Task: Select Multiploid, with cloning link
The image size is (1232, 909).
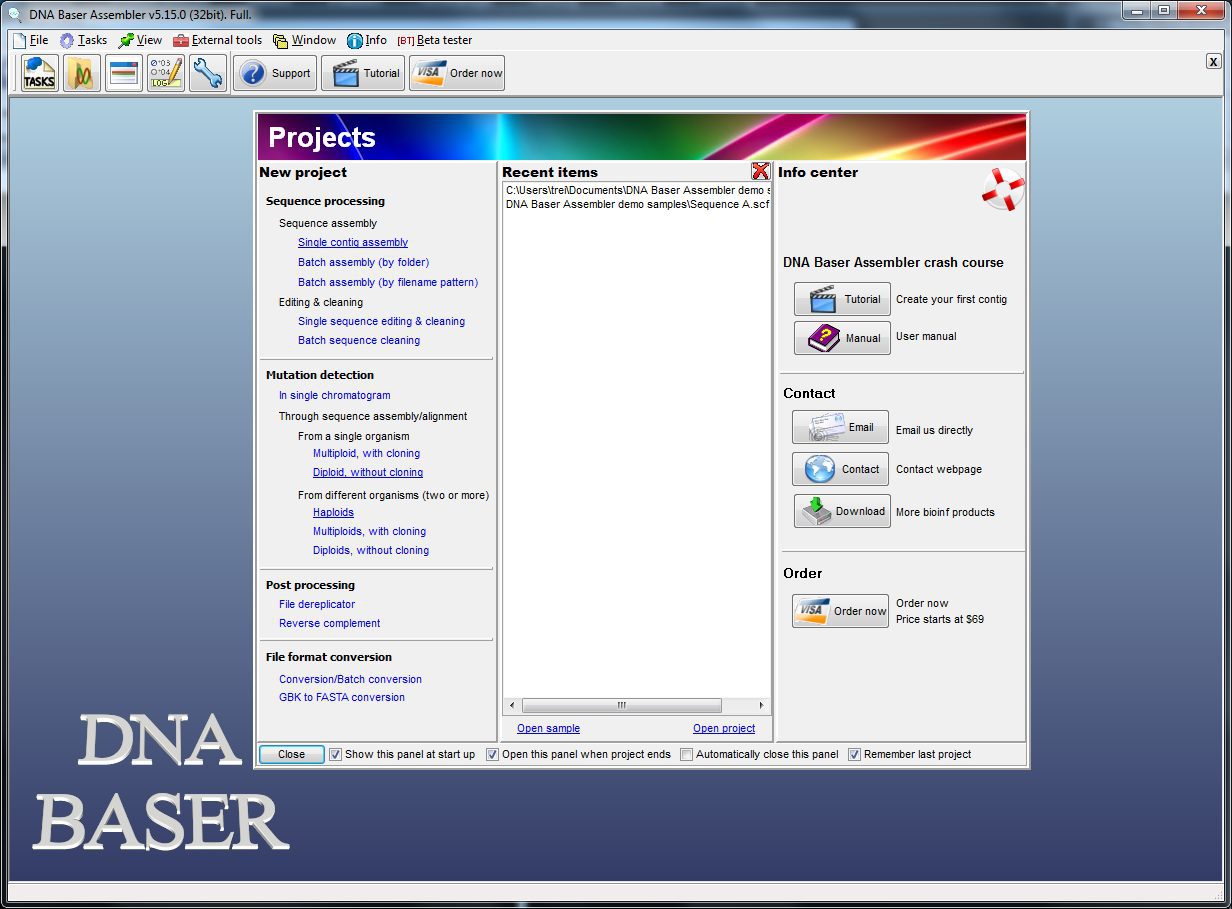Action: pos(366,453)
